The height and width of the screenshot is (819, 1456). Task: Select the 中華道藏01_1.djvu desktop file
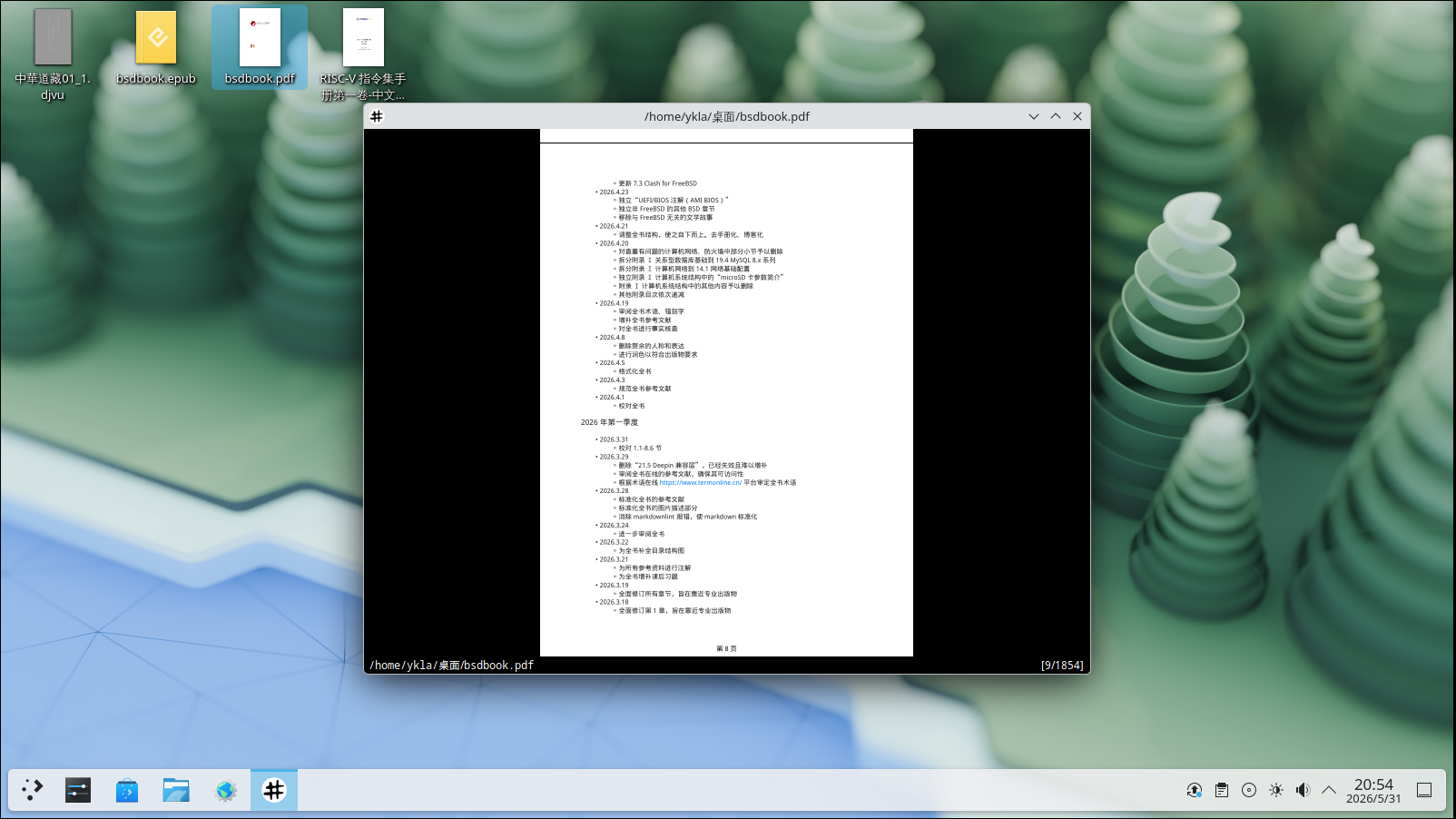53,55
